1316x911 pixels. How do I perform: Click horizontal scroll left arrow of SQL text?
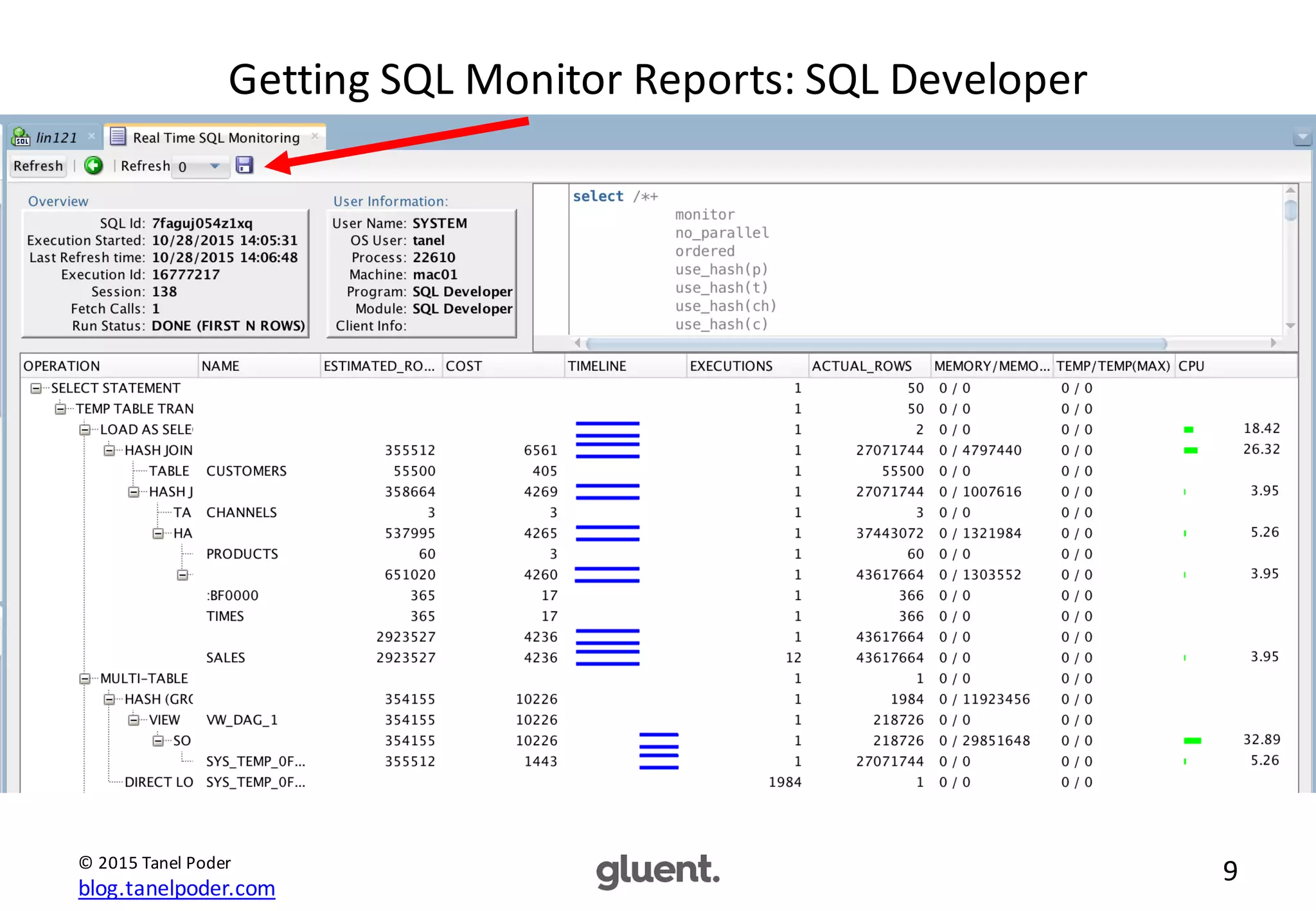point(577,343)
